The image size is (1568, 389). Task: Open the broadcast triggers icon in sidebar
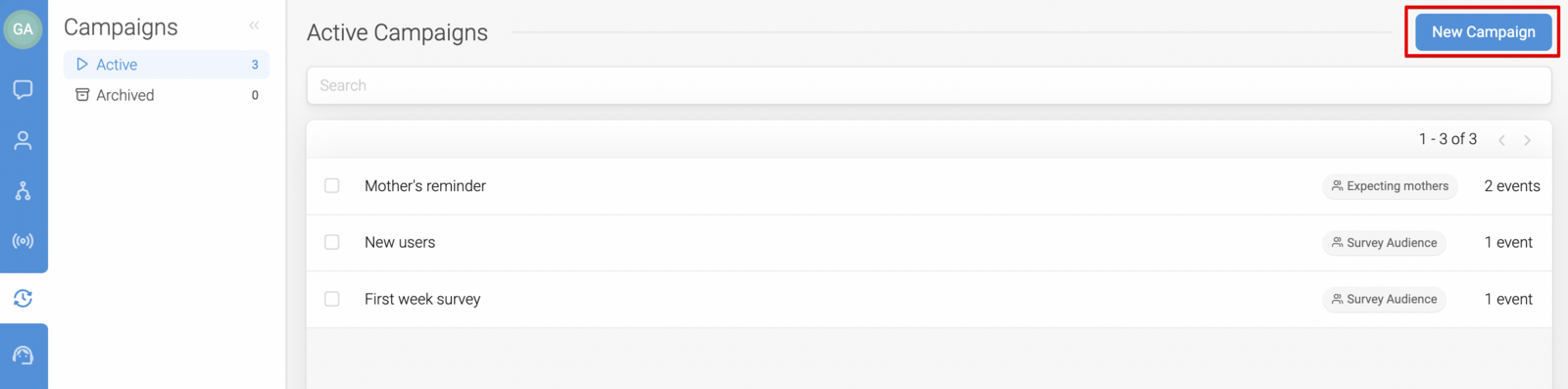(23, 241)
